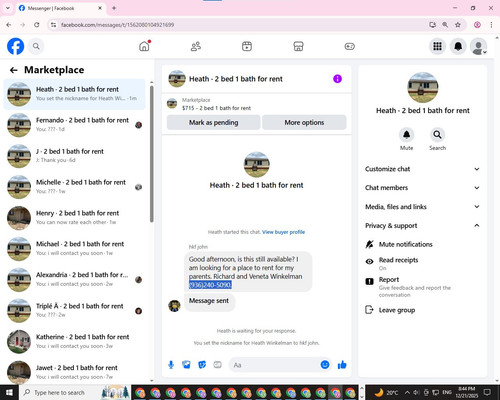This screenshot has height=400, width=500.
Task: Expand Chat members section
Action: [x=422, y=188]
